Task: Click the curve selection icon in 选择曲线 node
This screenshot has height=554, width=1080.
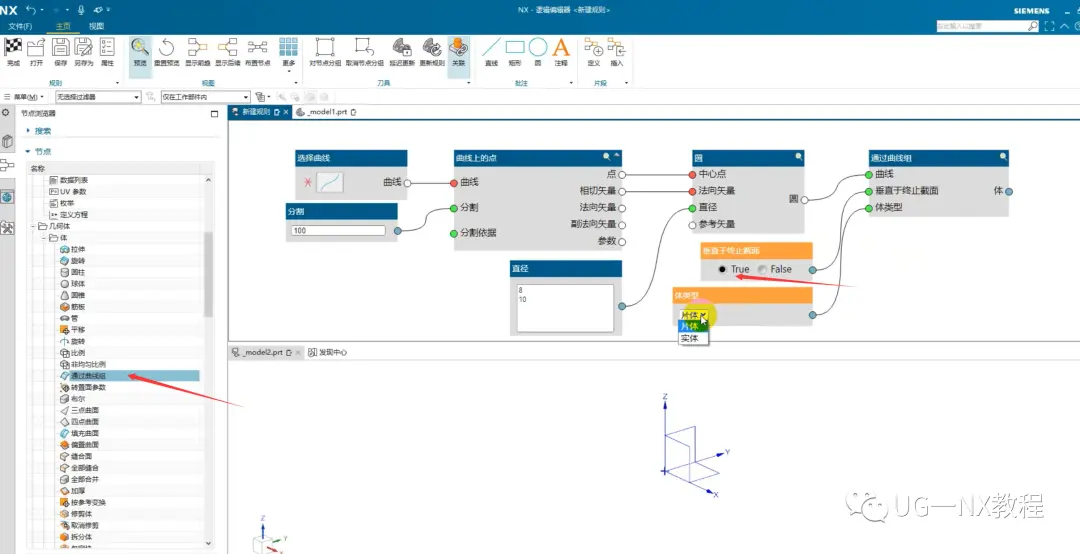Action: 330,182
